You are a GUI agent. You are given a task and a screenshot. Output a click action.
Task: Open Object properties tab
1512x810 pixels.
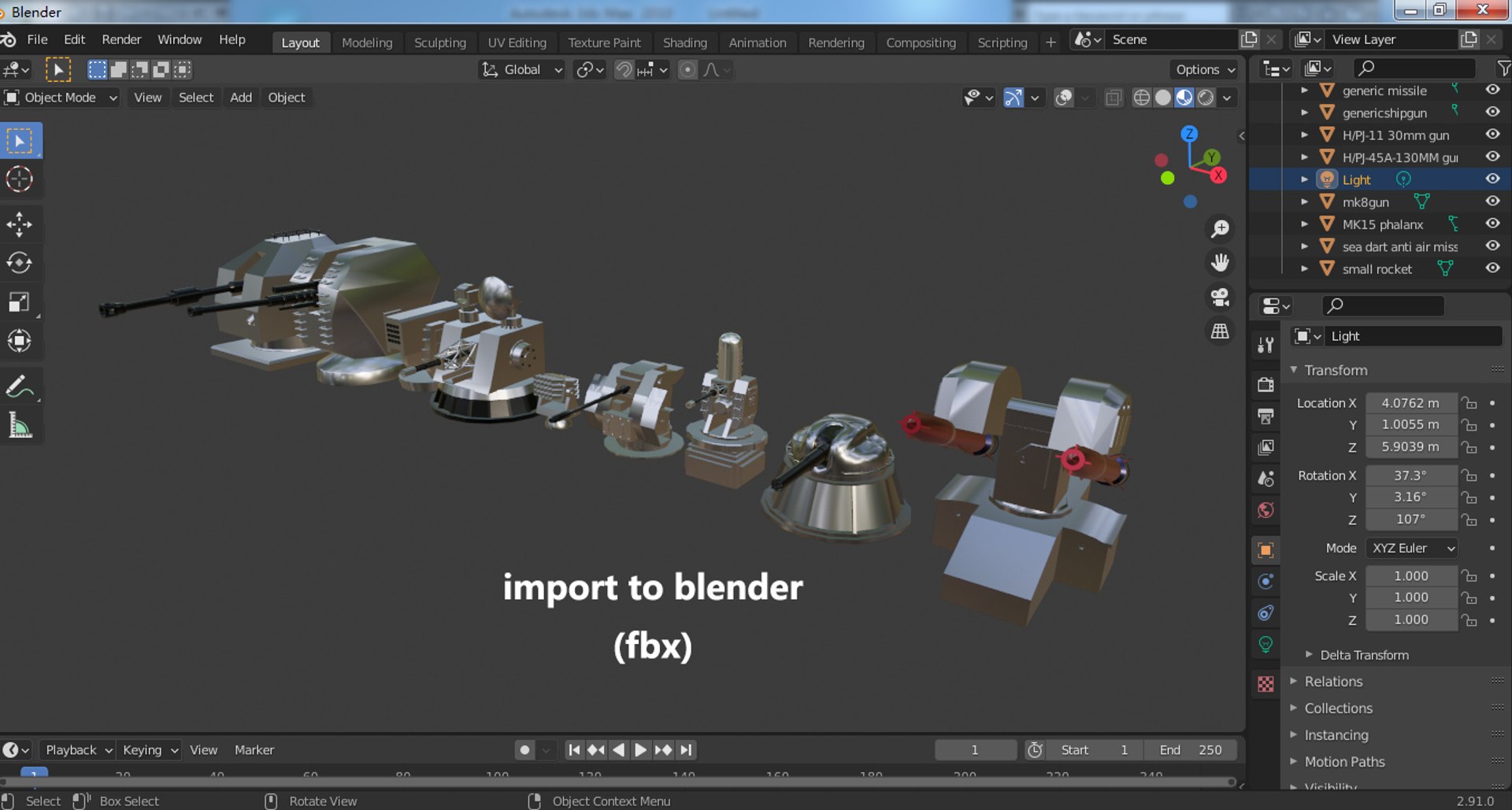coord(1266,549)
